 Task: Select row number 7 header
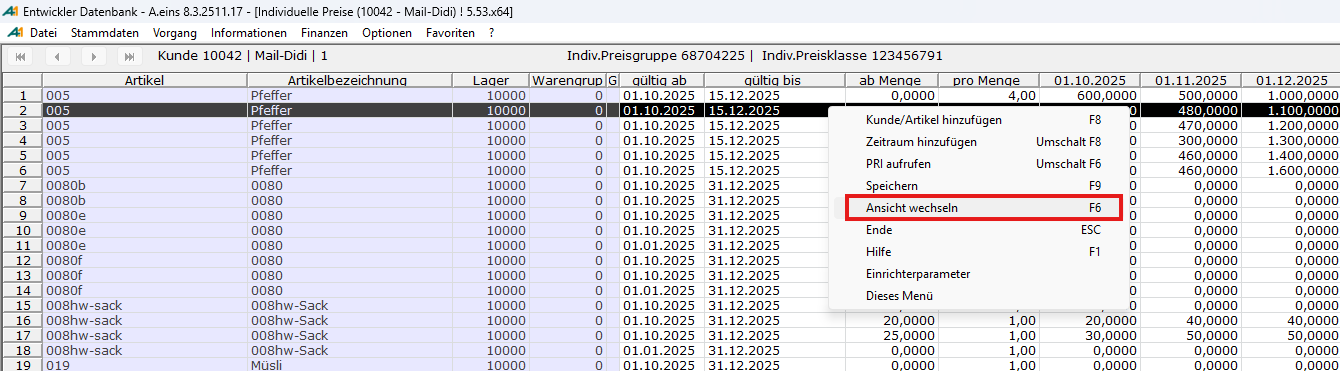point(21,186)
